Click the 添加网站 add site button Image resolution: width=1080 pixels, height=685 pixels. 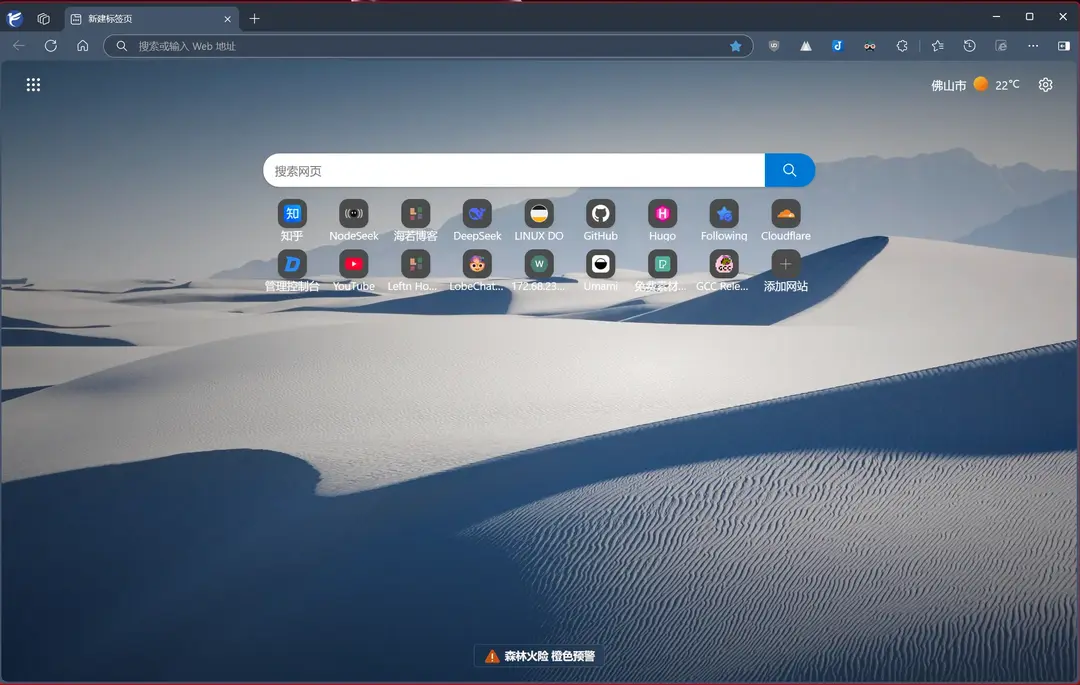(x=785, y=265)
